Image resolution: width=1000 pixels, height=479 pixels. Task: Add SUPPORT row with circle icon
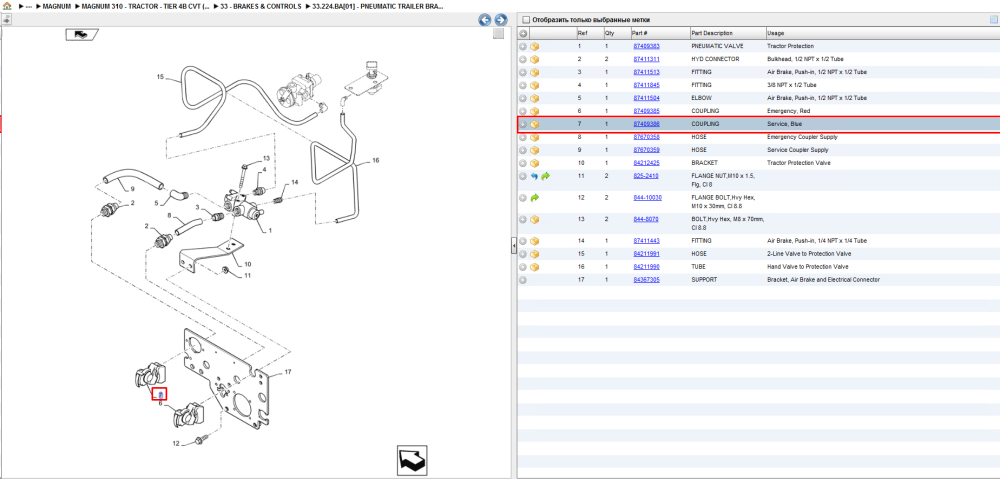pos(523,280)
